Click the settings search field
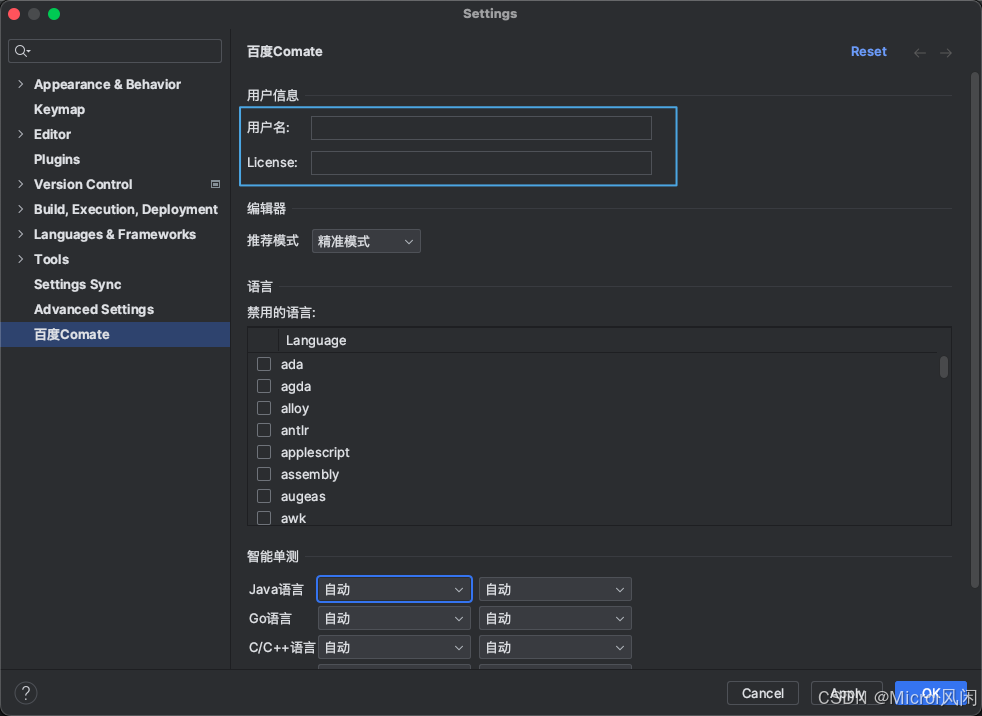Viewport: 982px width, 716px height. pyautogui.click(x=115, y=51)
